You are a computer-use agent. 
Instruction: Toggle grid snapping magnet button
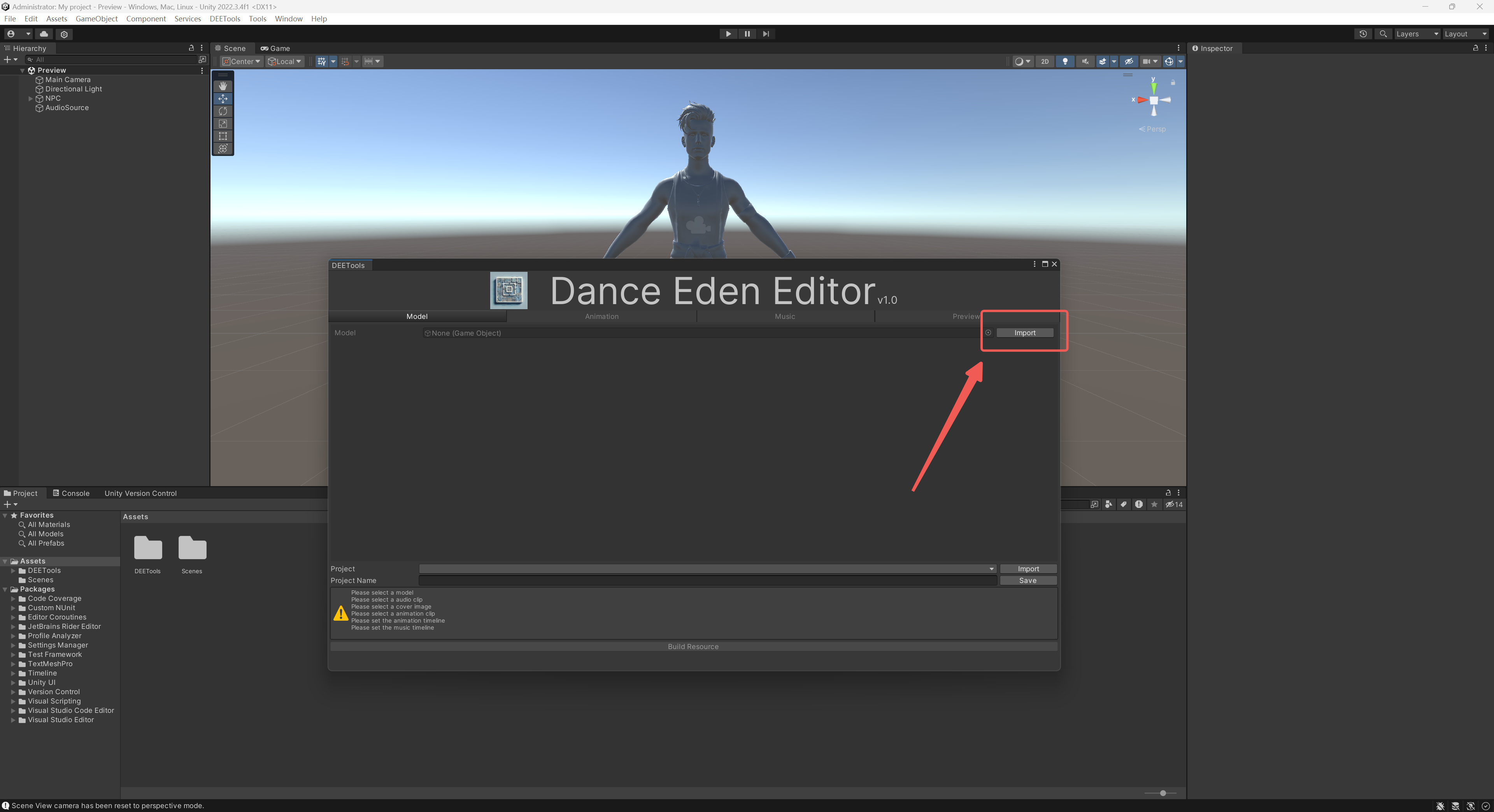click(345, 61)
